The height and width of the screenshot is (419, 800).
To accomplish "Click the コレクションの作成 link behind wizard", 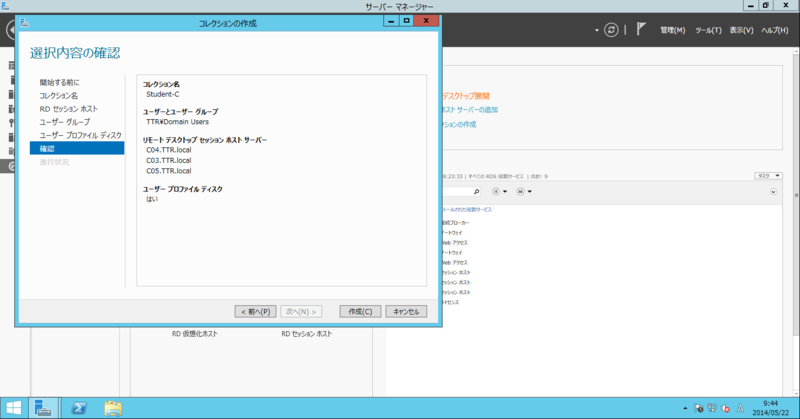I will click(x=459, y=125).
